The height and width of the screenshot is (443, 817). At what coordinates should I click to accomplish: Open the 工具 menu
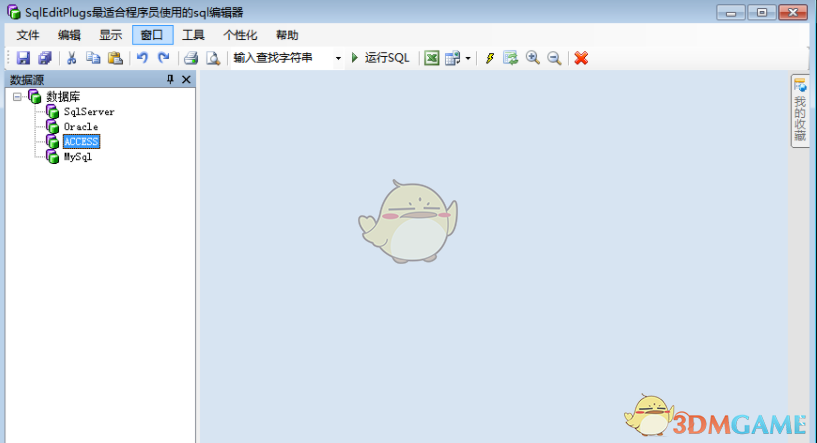click(193, 35)
